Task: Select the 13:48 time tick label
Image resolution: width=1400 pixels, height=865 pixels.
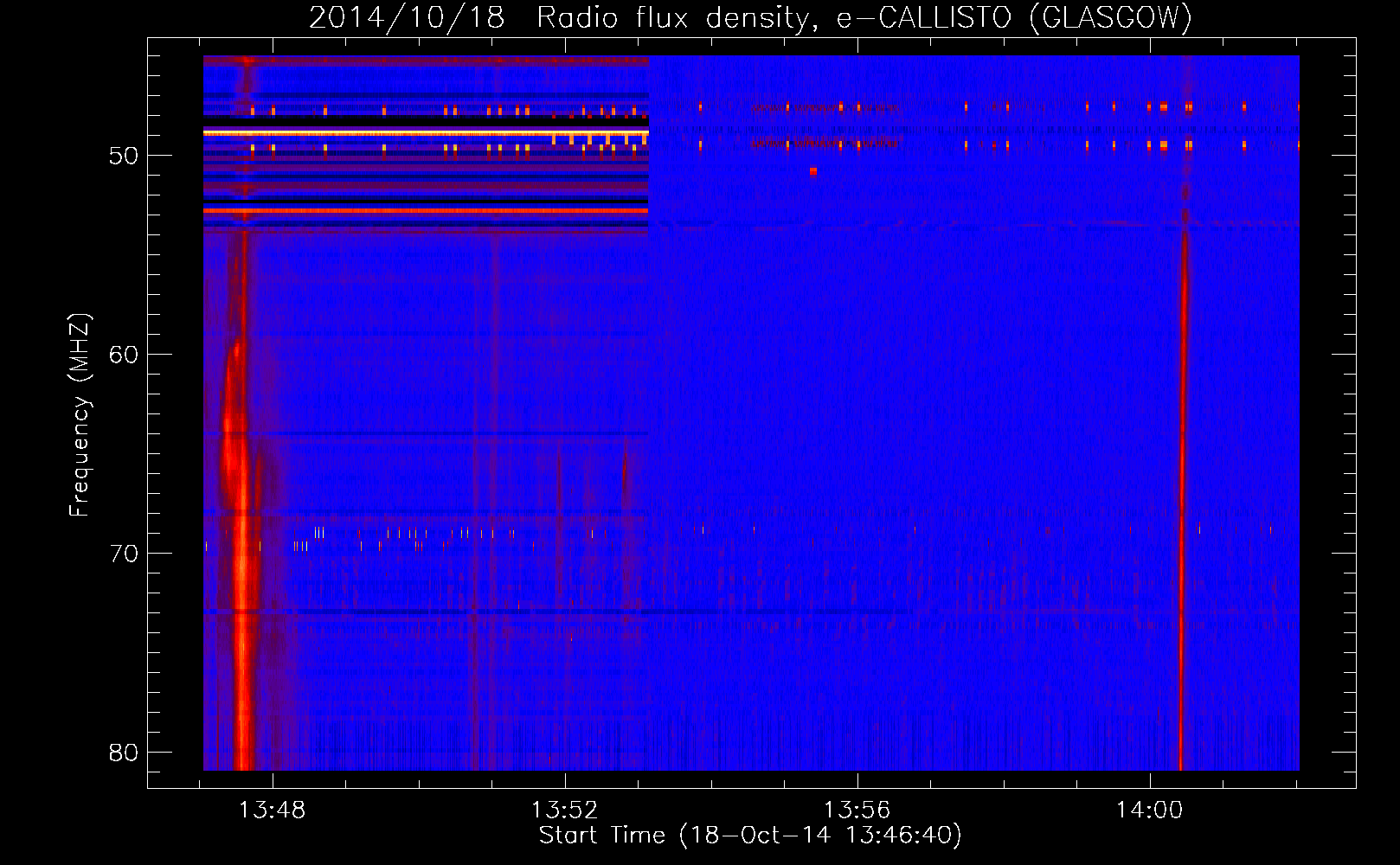Action: (x=273, y=811)
